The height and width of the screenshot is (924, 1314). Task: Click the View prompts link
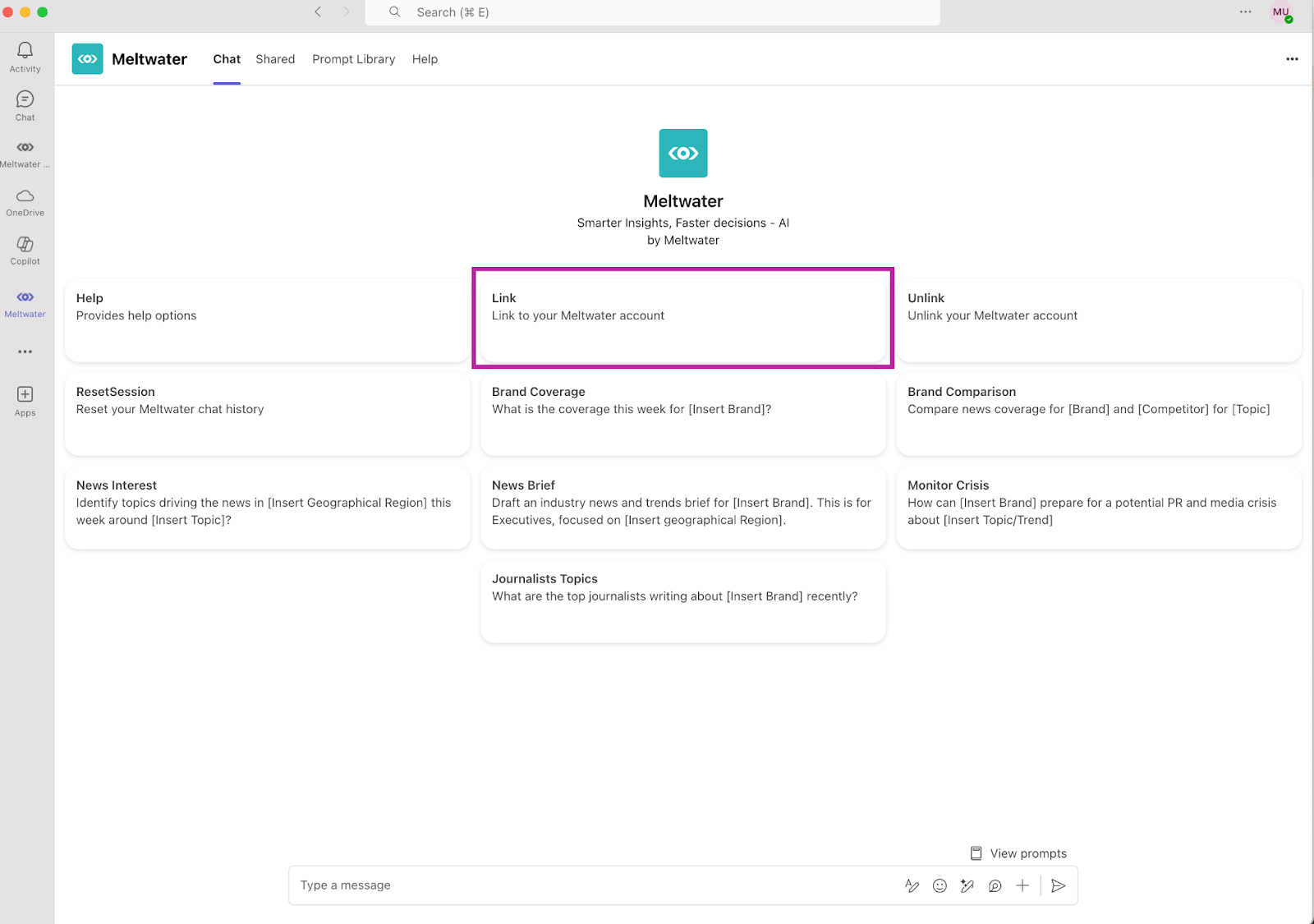(1028, 853)
